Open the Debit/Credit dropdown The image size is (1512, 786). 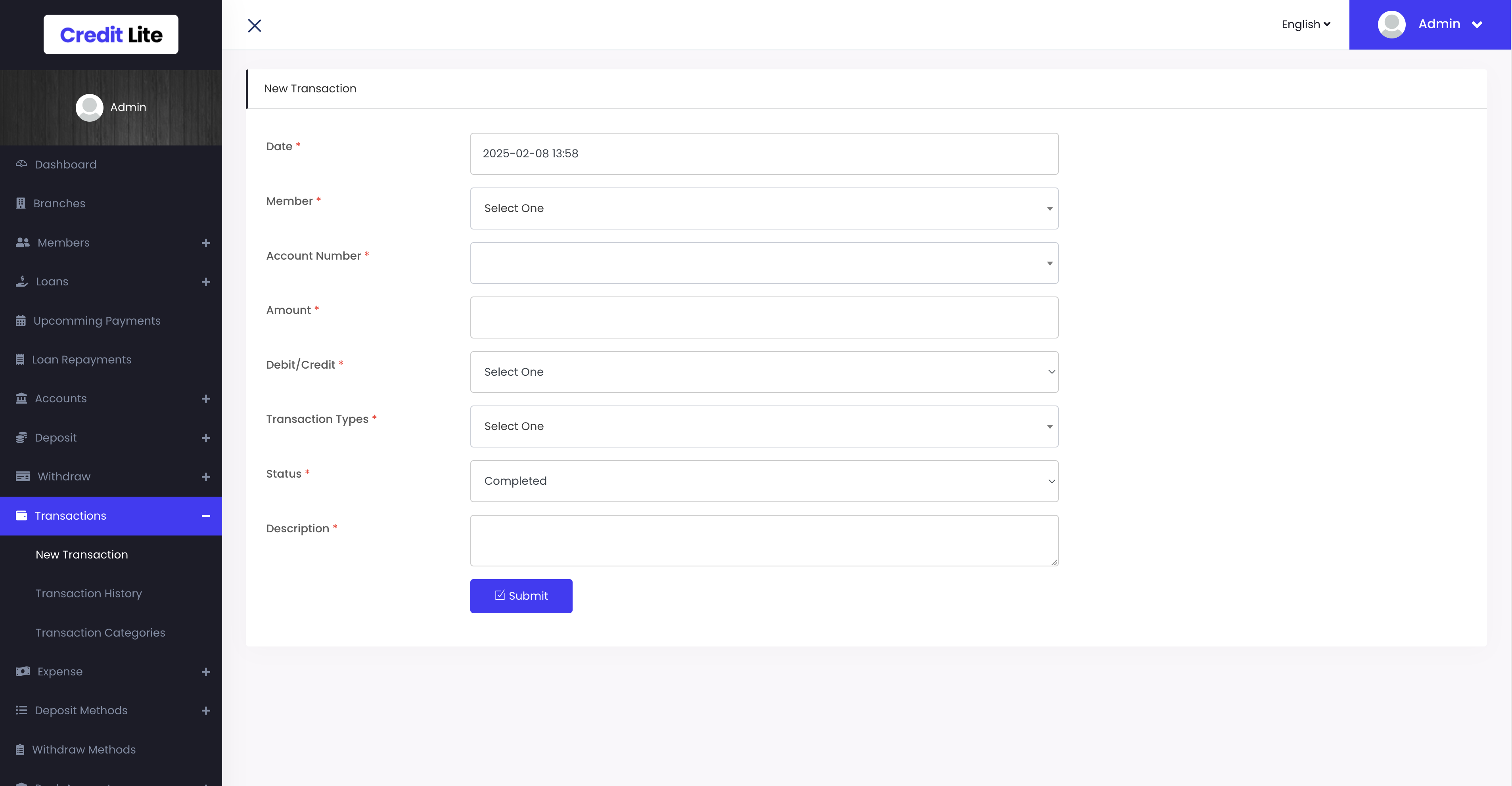[x=764, y=372]
